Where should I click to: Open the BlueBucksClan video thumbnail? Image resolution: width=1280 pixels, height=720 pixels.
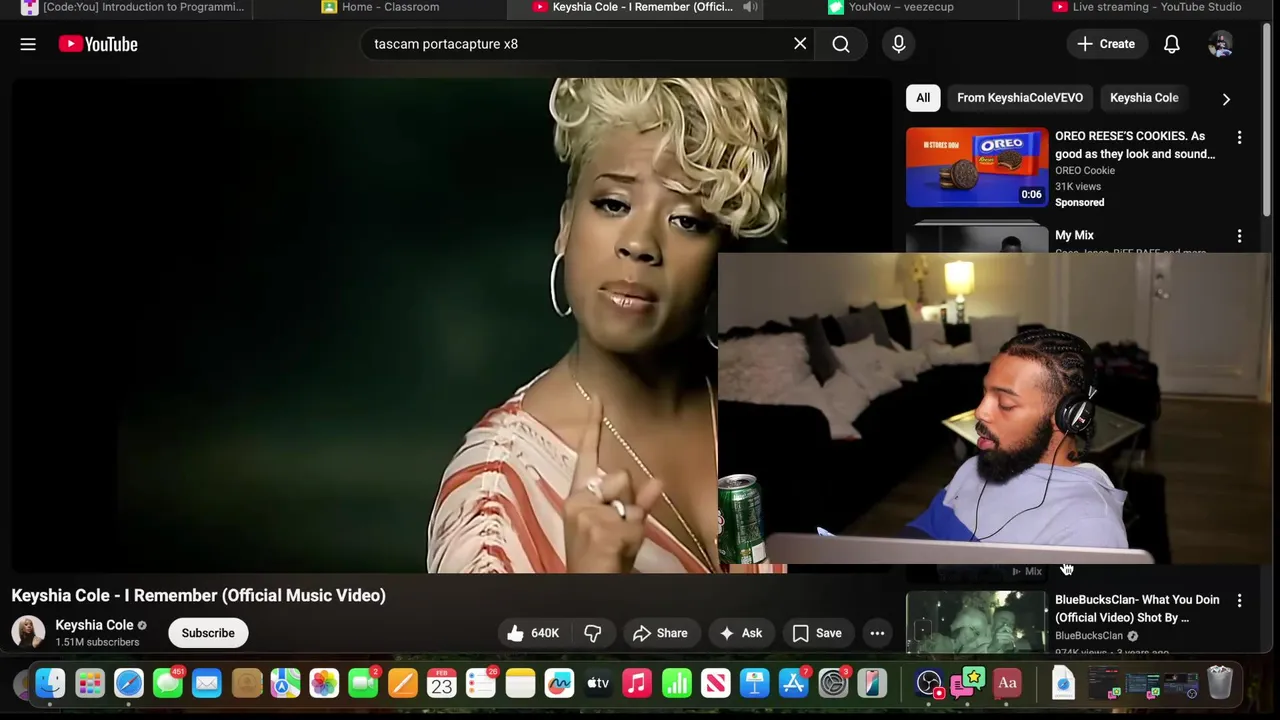(x=977, y=622)
